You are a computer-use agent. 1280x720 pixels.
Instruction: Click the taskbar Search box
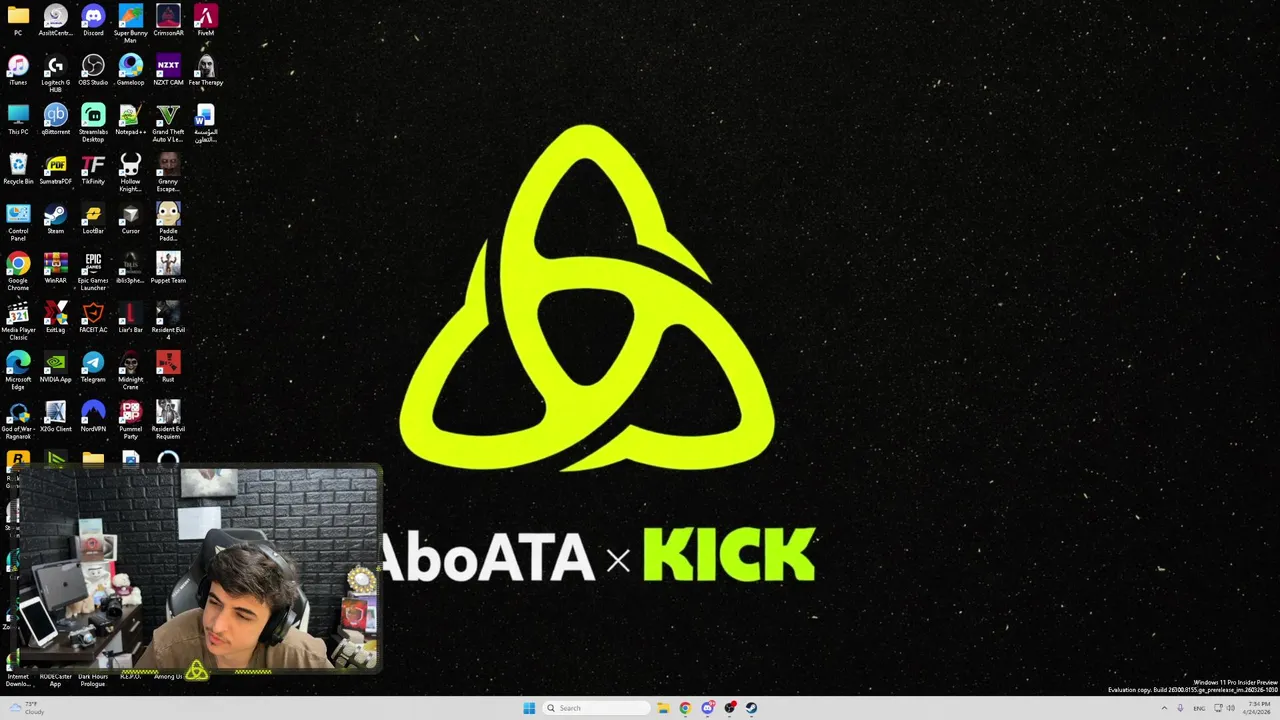(596, 708)
